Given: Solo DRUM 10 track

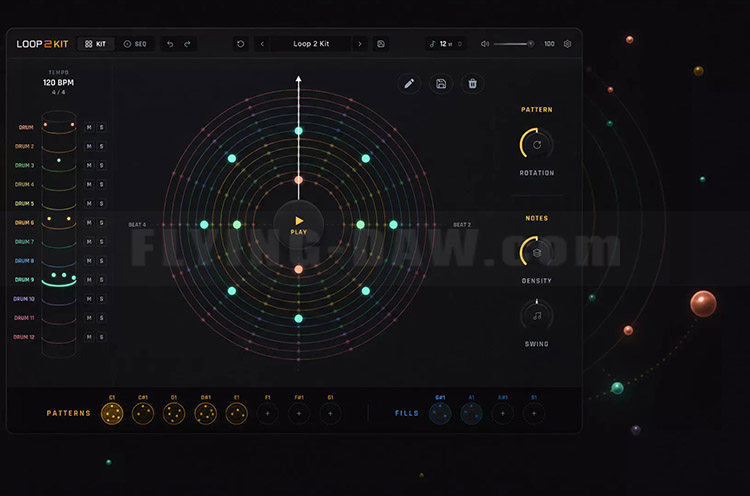Looking at the screenshot, I should (x=101, y=299).
